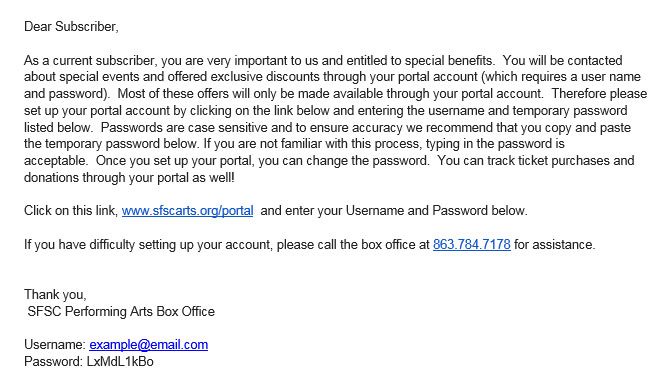Click the "Dear Subscriber," greeting

click(x=71, y=27)
